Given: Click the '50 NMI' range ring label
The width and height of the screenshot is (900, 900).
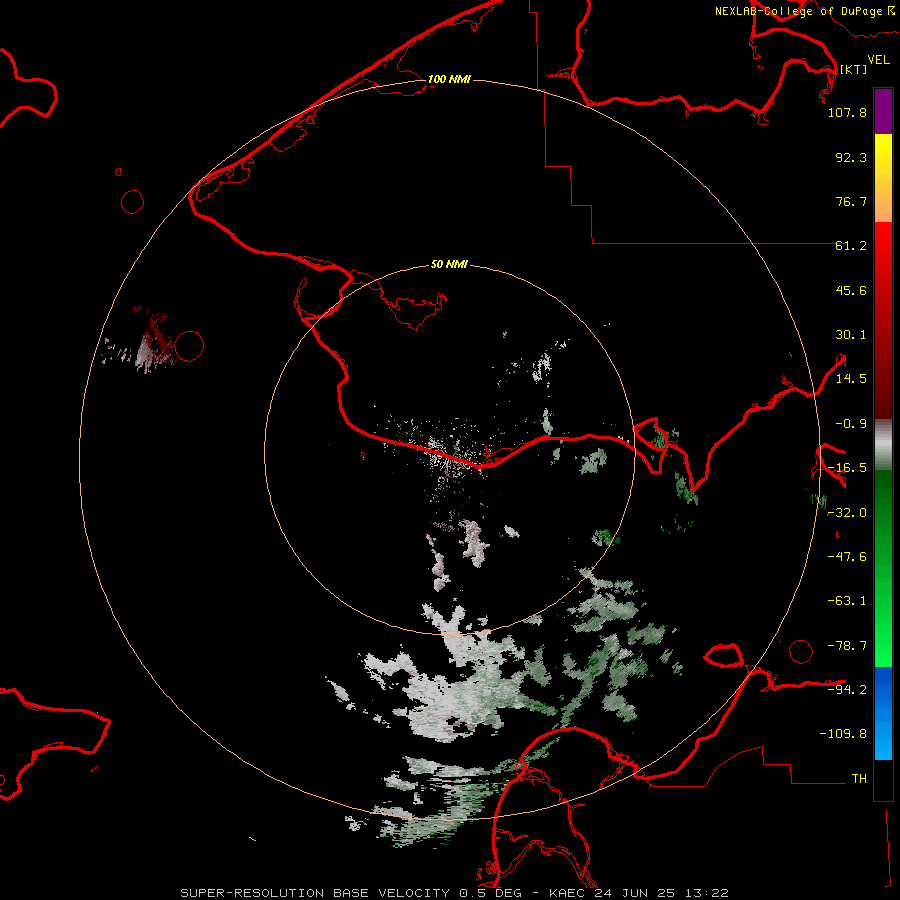Looking at the screenshot, I should click(449, 264).
